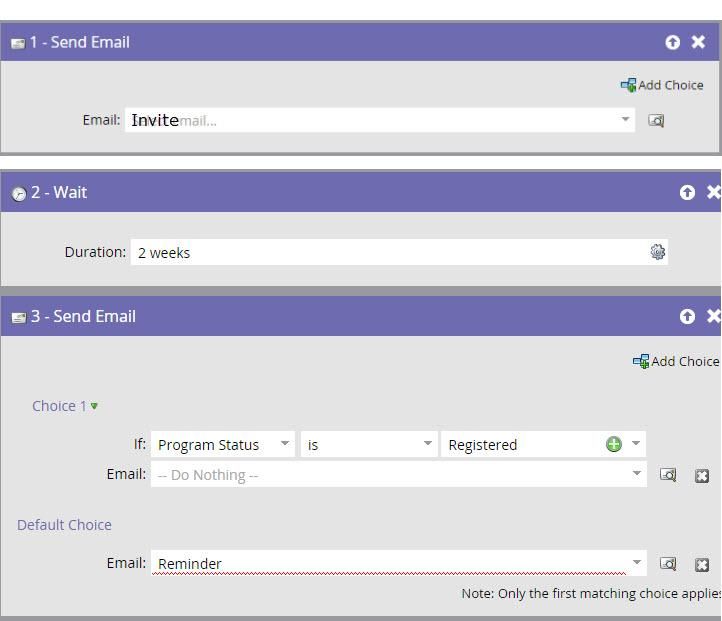Click Add Choice in step 1
Image resolution: width=722 pixels, height=621 pixels.
click(x=661, y=85)
